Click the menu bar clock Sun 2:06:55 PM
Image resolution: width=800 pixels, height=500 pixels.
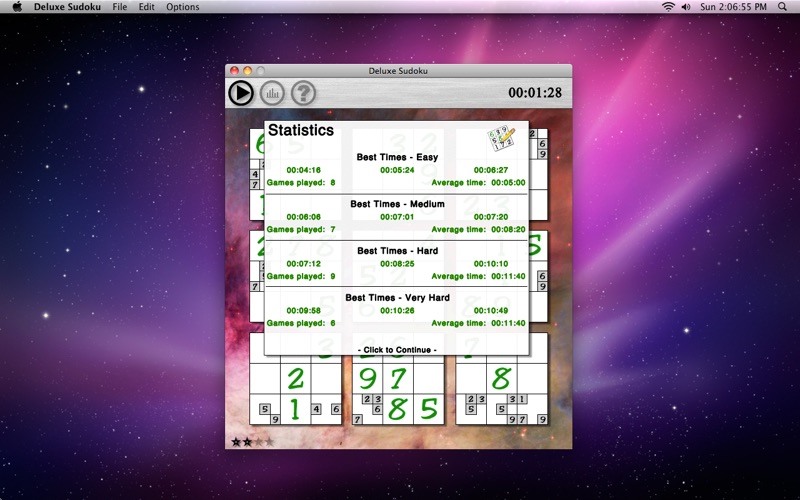(733, 7)
